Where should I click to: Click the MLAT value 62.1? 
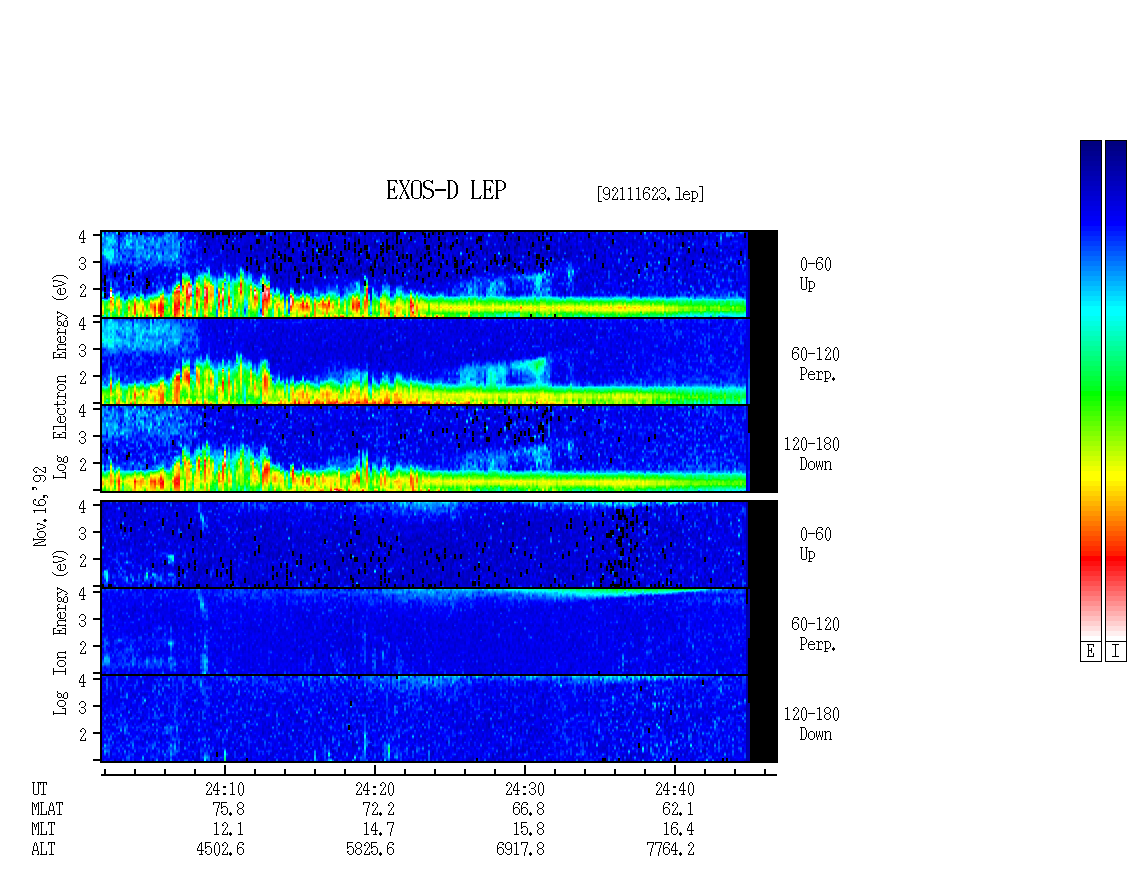(678, 809)
